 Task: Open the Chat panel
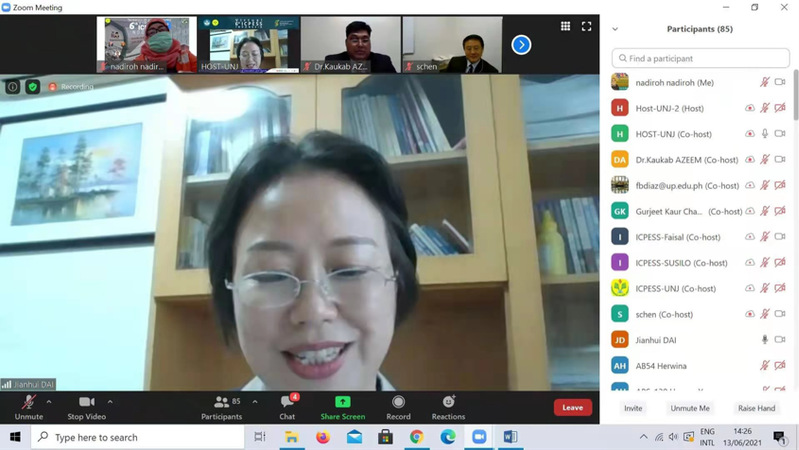click(287, 405)
